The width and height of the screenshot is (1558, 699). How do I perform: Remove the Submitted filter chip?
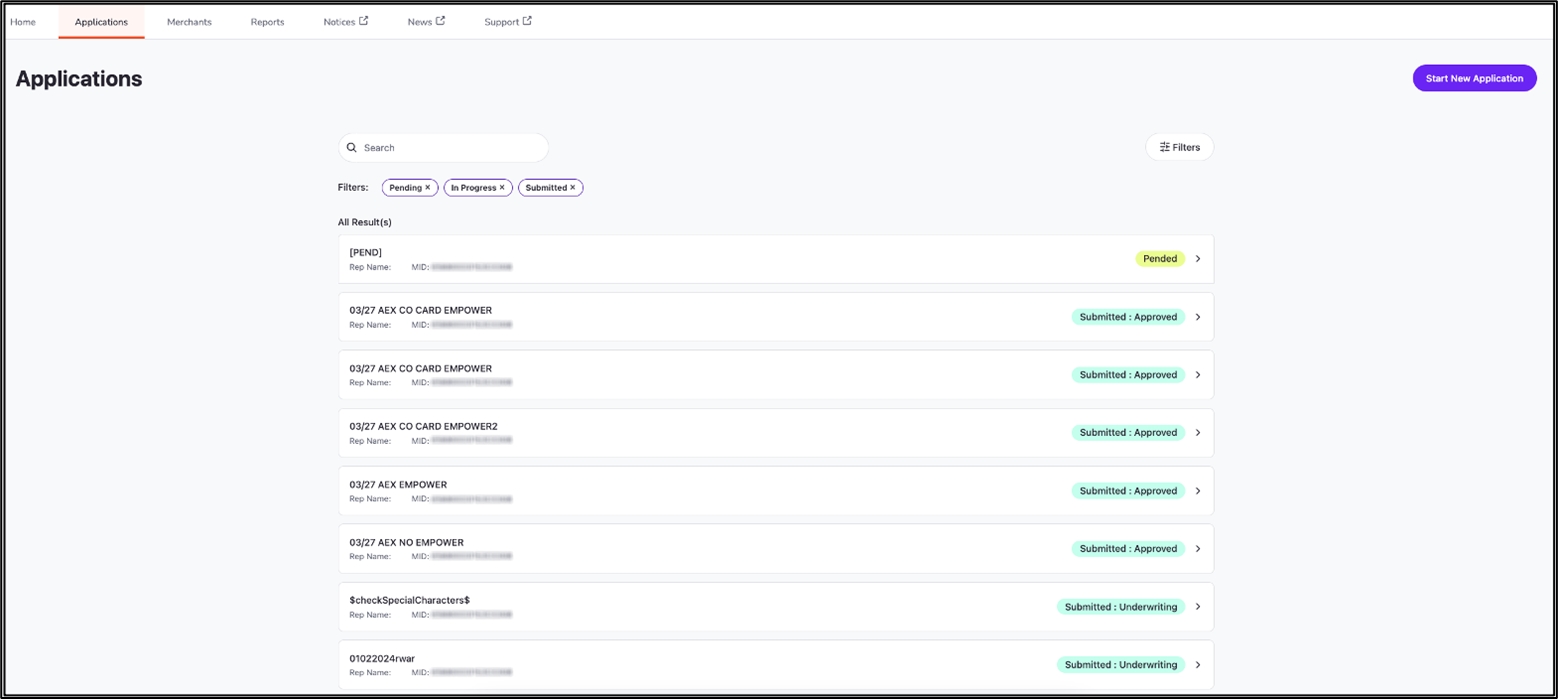tap(573, 188)
